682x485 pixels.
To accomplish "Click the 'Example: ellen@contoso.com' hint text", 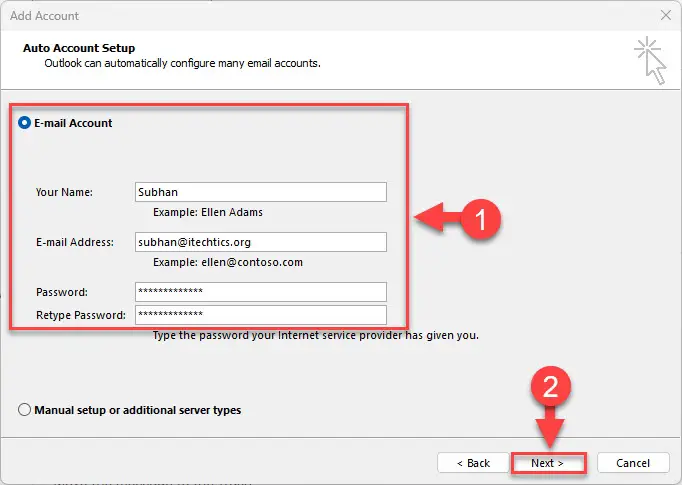I will point(228,262).
